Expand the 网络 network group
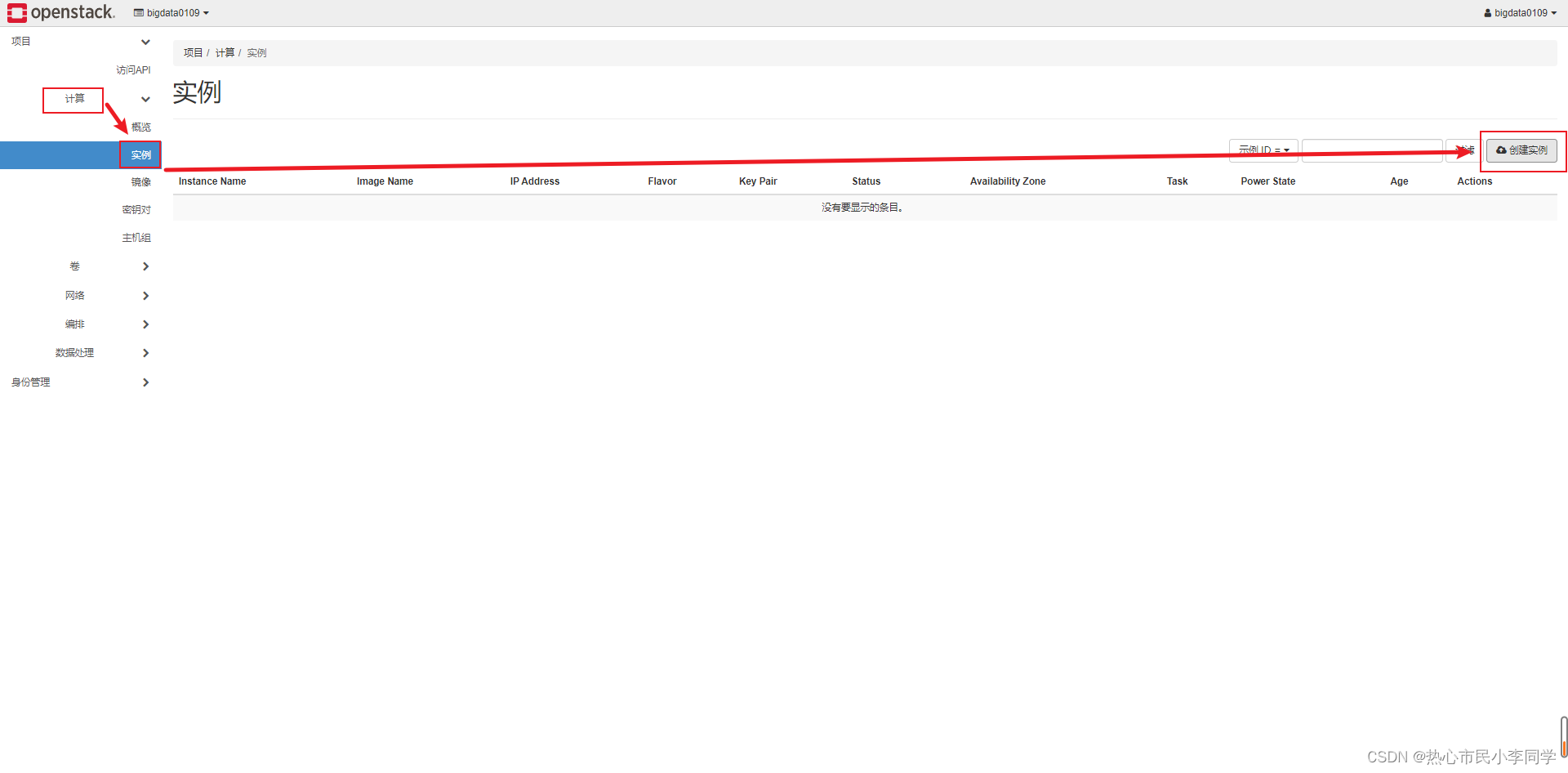 pyautogui.click(x=80, y=296)
